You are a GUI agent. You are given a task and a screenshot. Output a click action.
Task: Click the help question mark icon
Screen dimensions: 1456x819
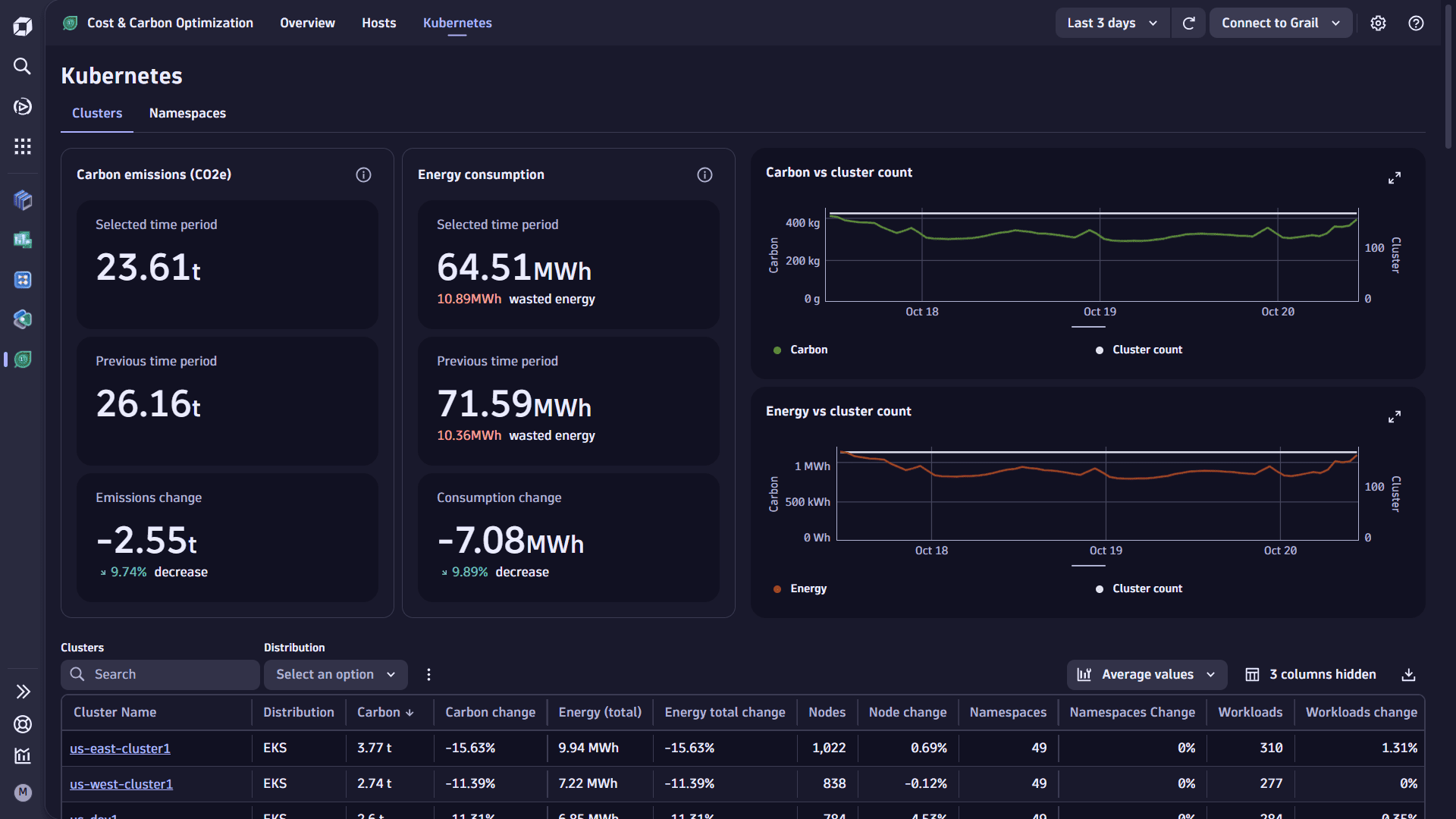[1415, 23]
